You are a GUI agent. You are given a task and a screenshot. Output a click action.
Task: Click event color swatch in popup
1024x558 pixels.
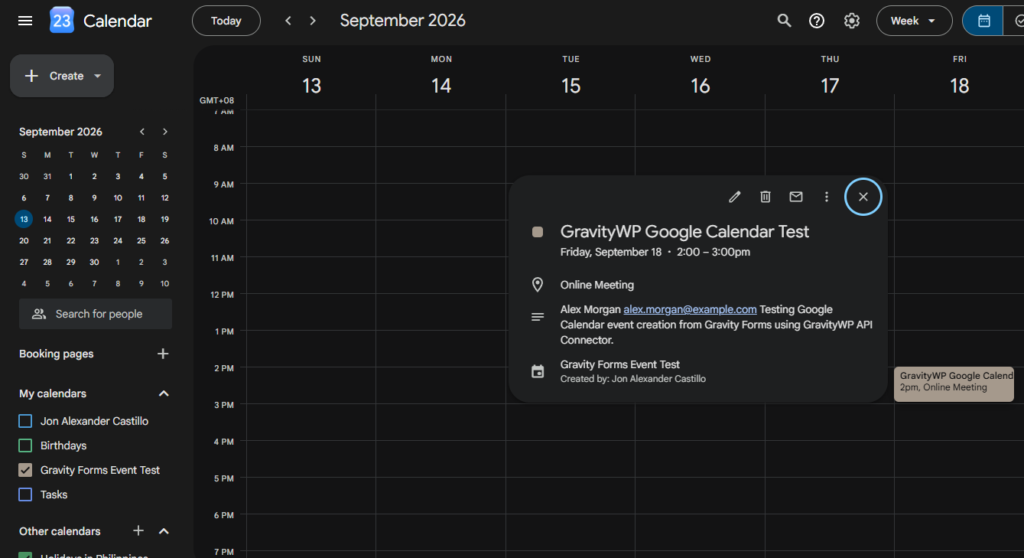point(537,232)
